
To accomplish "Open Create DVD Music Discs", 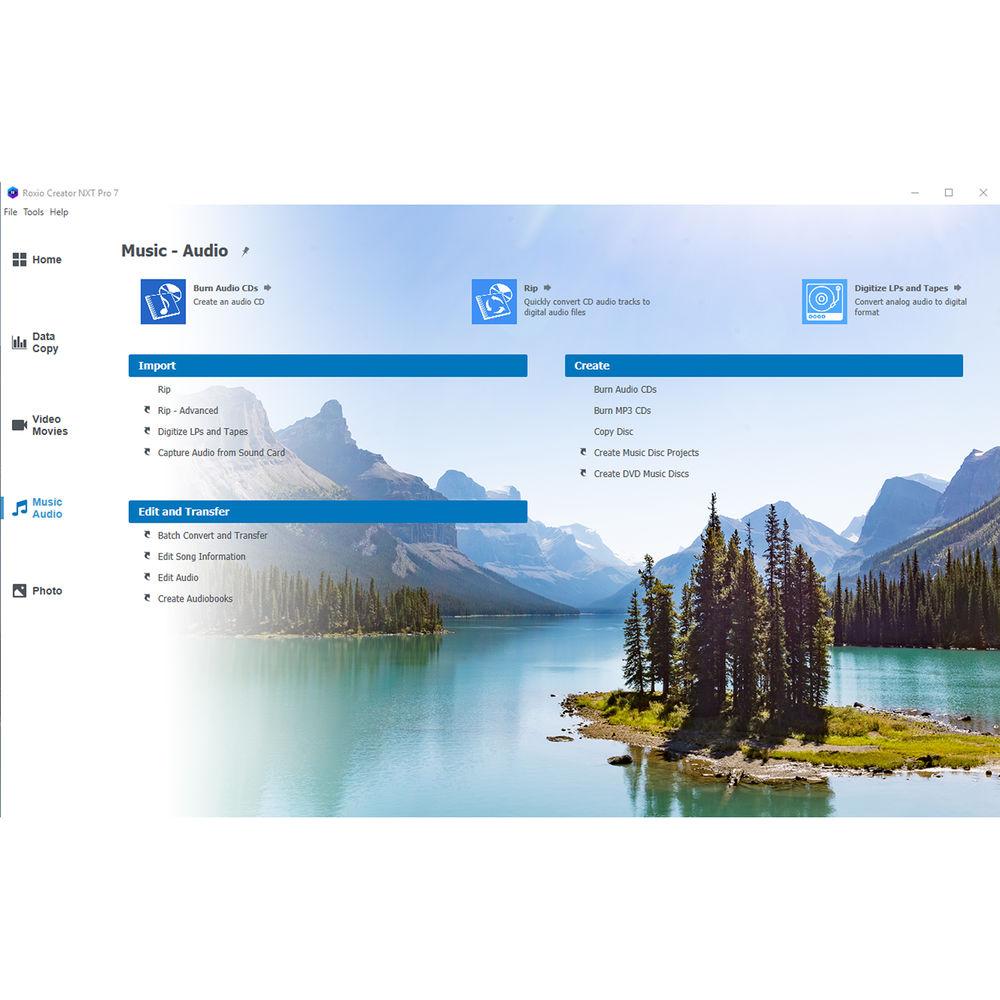I will (x=641, y=474).
